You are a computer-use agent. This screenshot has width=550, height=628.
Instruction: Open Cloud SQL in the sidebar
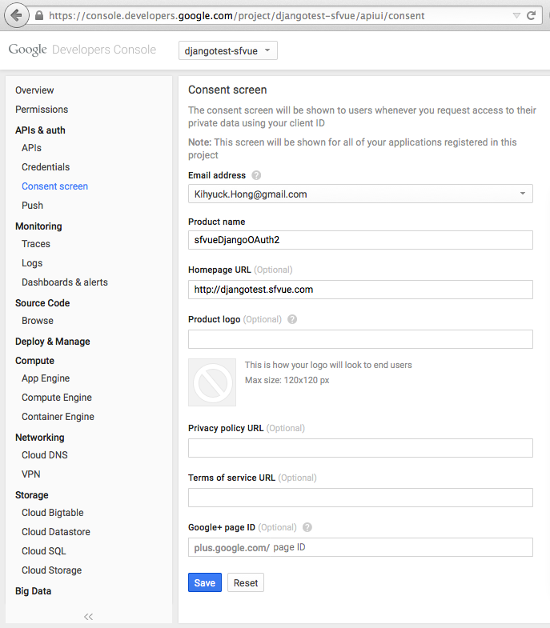click(44, 552)
